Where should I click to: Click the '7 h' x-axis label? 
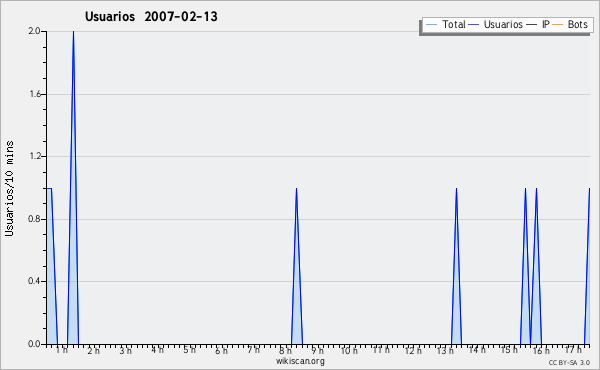pyautogui.click(x=253, y=350)
